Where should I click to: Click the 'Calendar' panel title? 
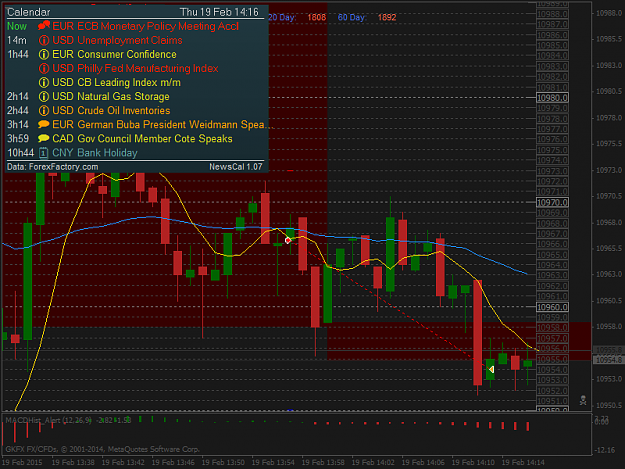29,12
